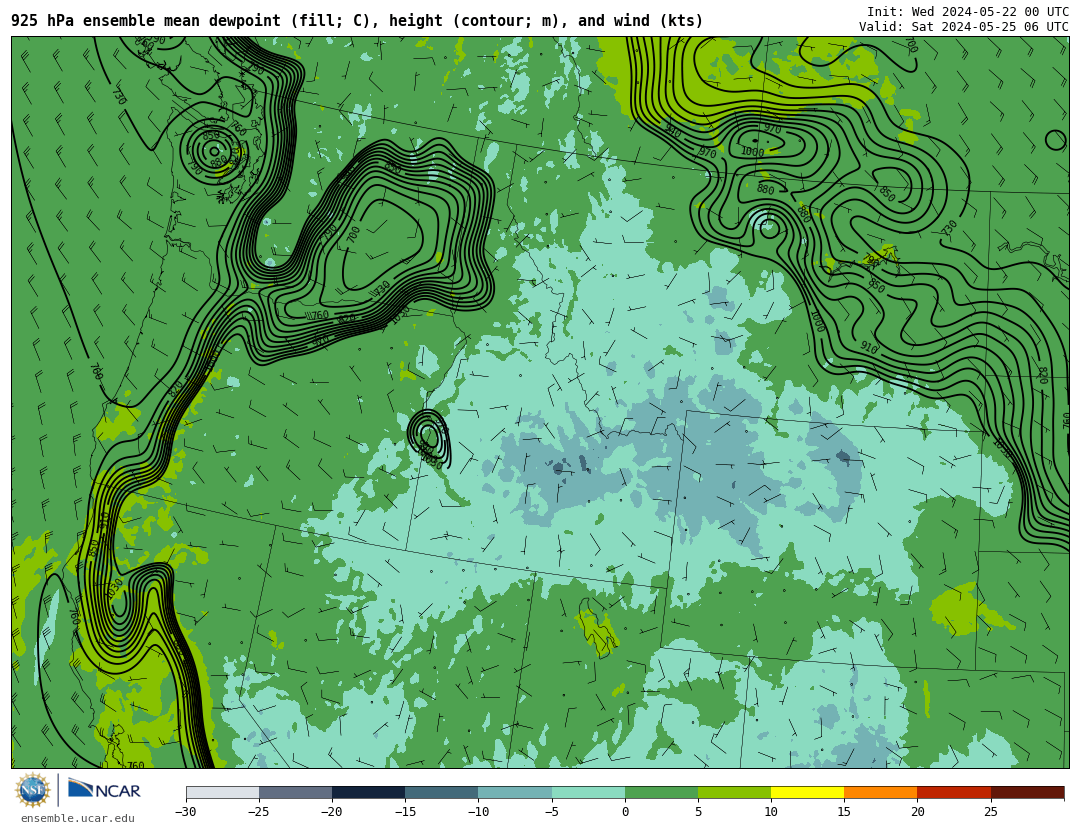Select the -15 to -10 color swatch
The height and width of the screenshot is (831, 1080).
(442, 792)
